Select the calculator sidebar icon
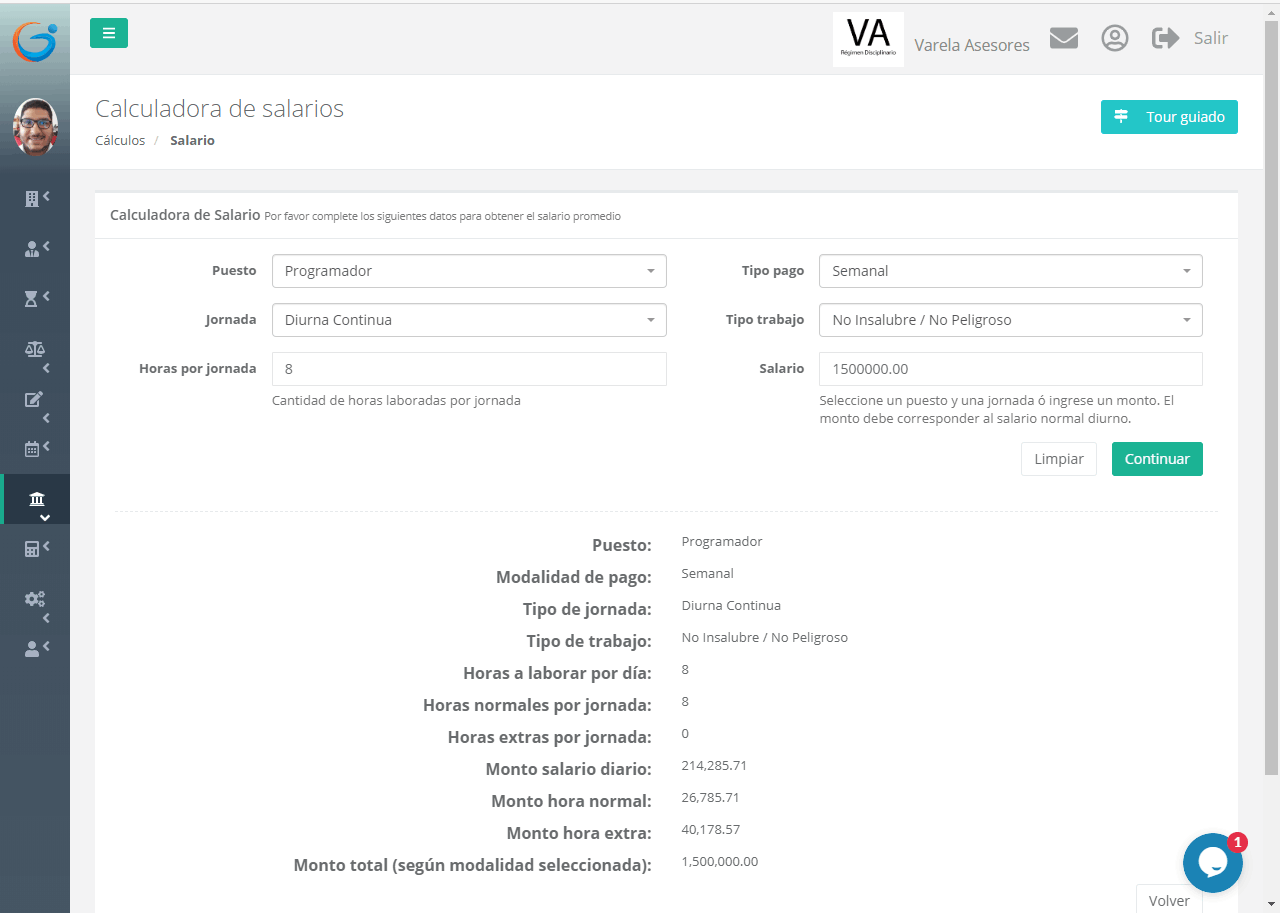The height and width of the screenshot is (913, 1280). [32, 548]
